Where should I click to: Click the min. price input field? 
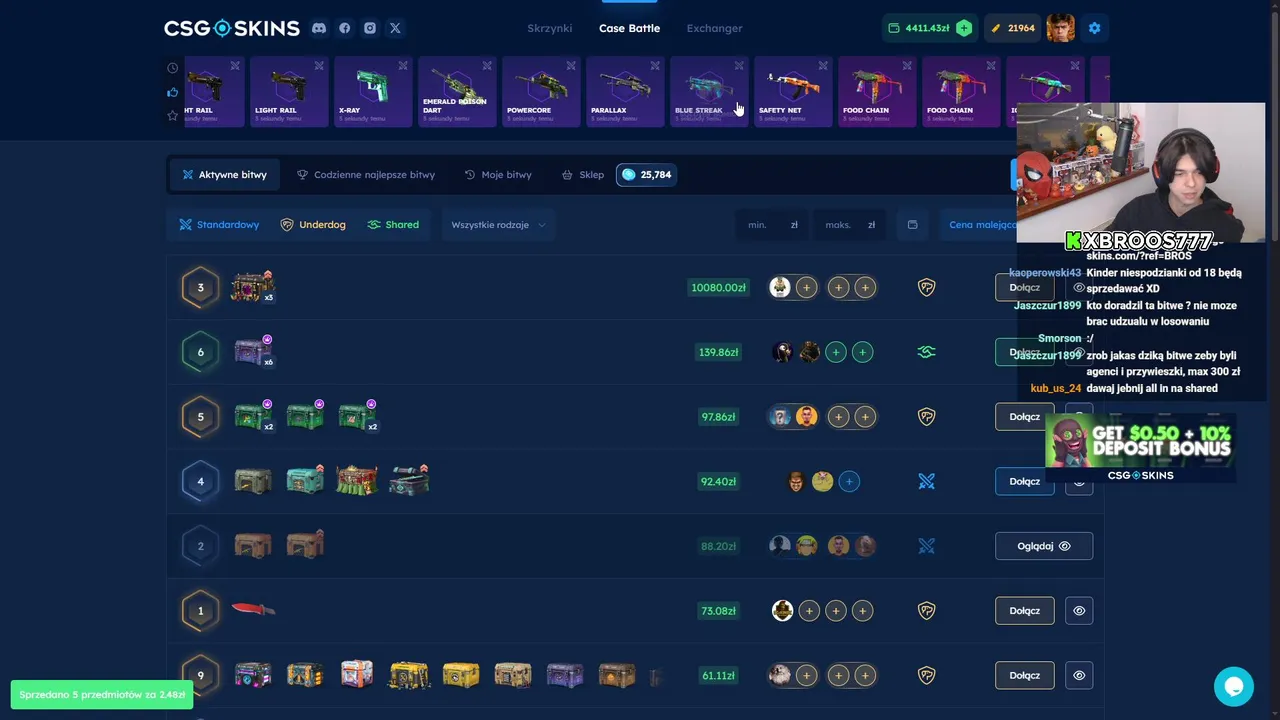[x=773, y=225]
